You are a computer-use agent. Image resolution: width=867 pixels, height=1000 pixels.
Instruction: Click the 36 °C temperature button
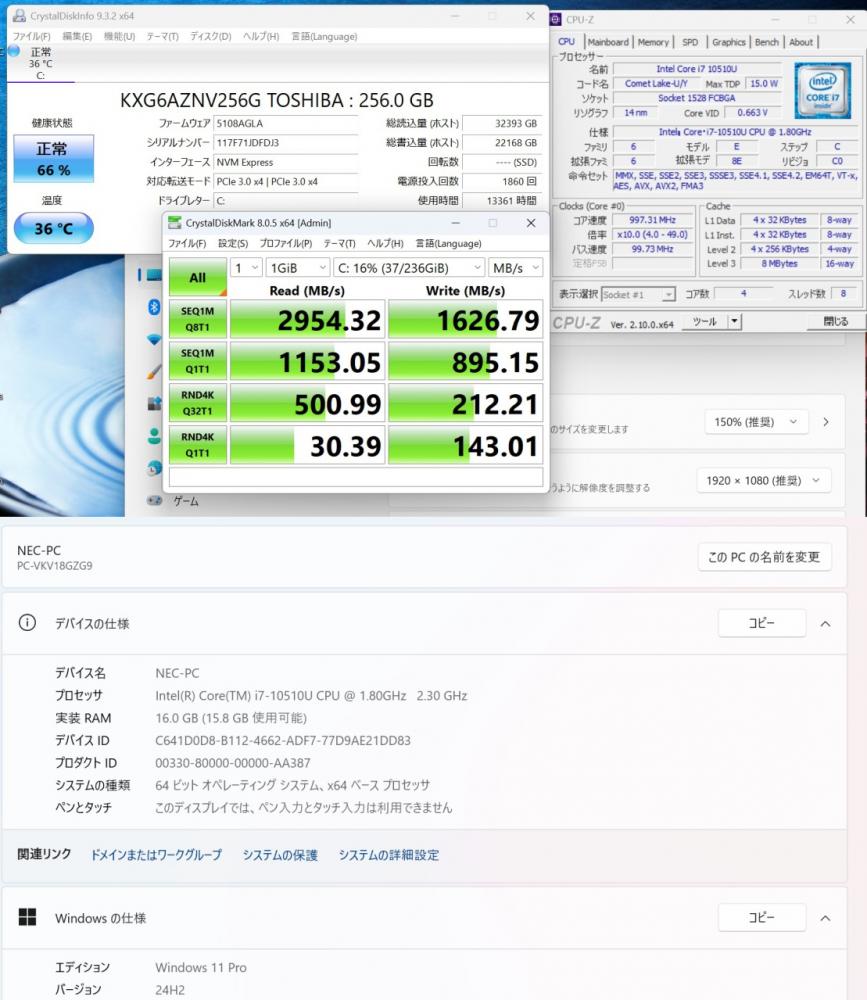[54, 228]
